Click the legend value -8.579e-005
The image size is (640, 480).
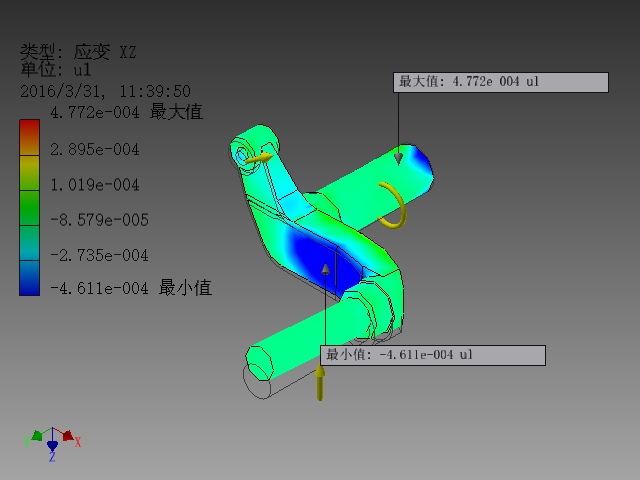pos(99,220)
